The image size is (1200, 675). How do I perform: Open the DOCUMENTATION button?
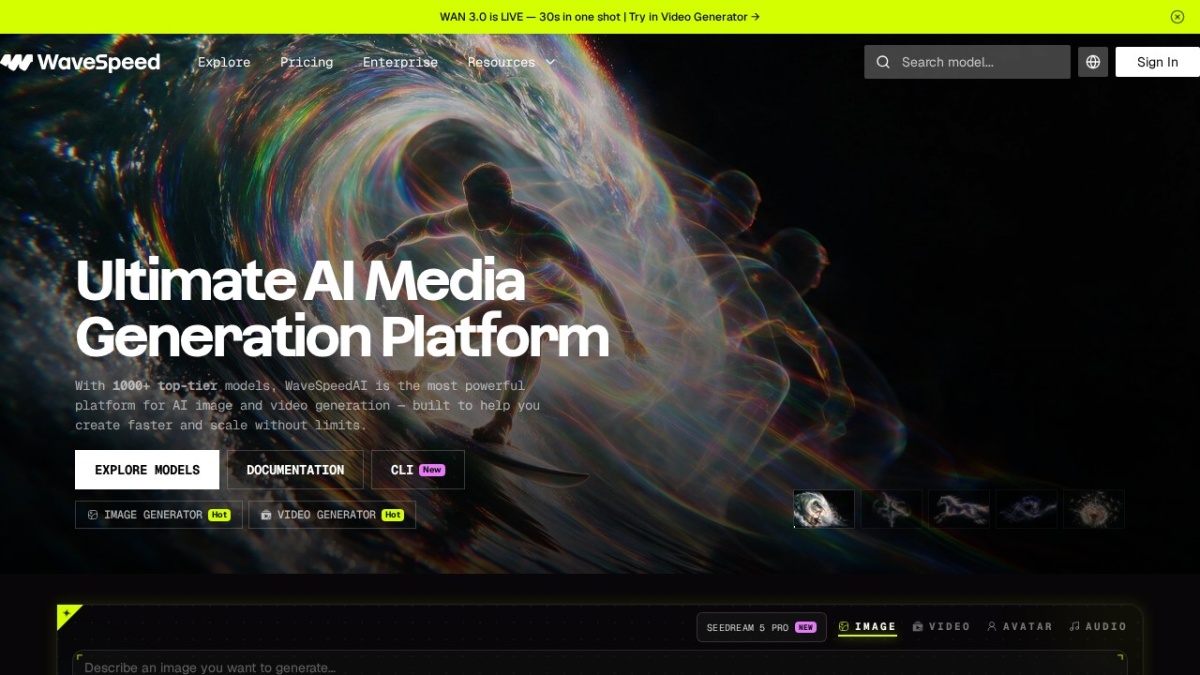pyautogui.click(x=295, y=470)
